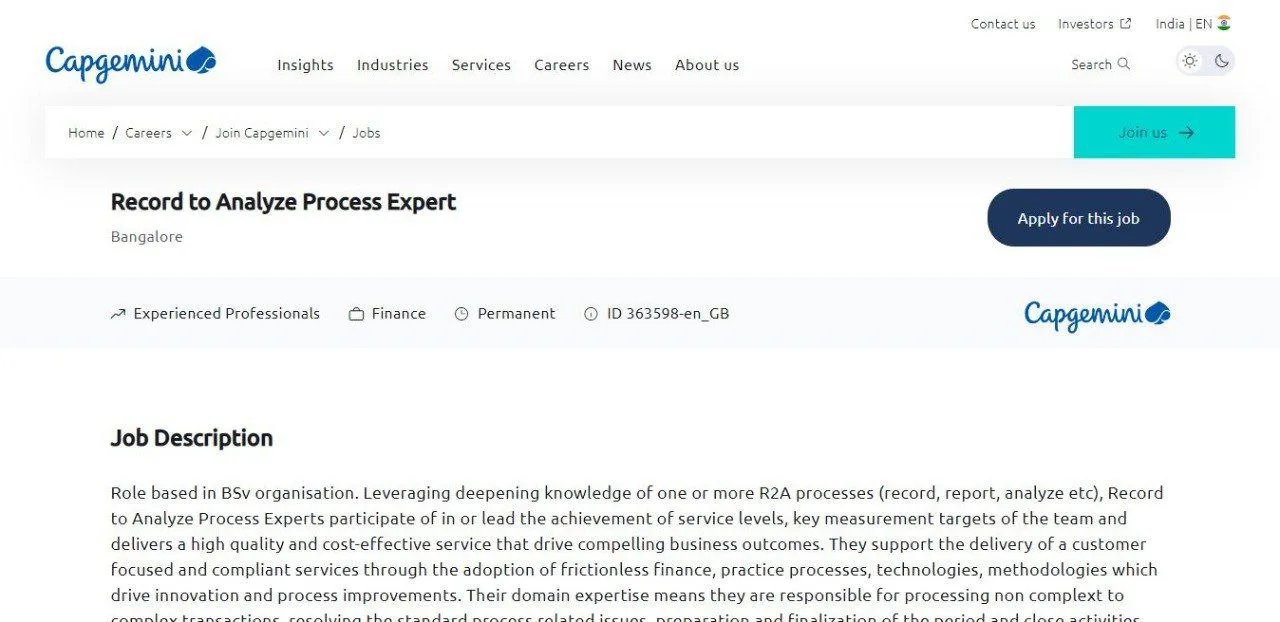
Task: Open the Services menu
Action: tap(481, 65)
